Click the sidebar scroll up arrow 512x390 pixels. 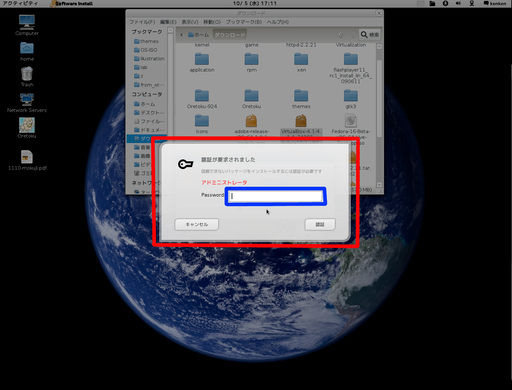point(170,30)
